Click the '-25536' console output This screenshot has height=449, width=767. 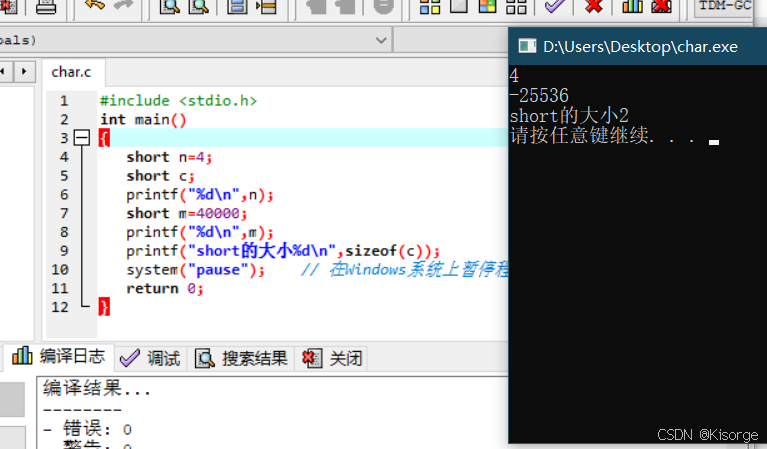point(539,95)
